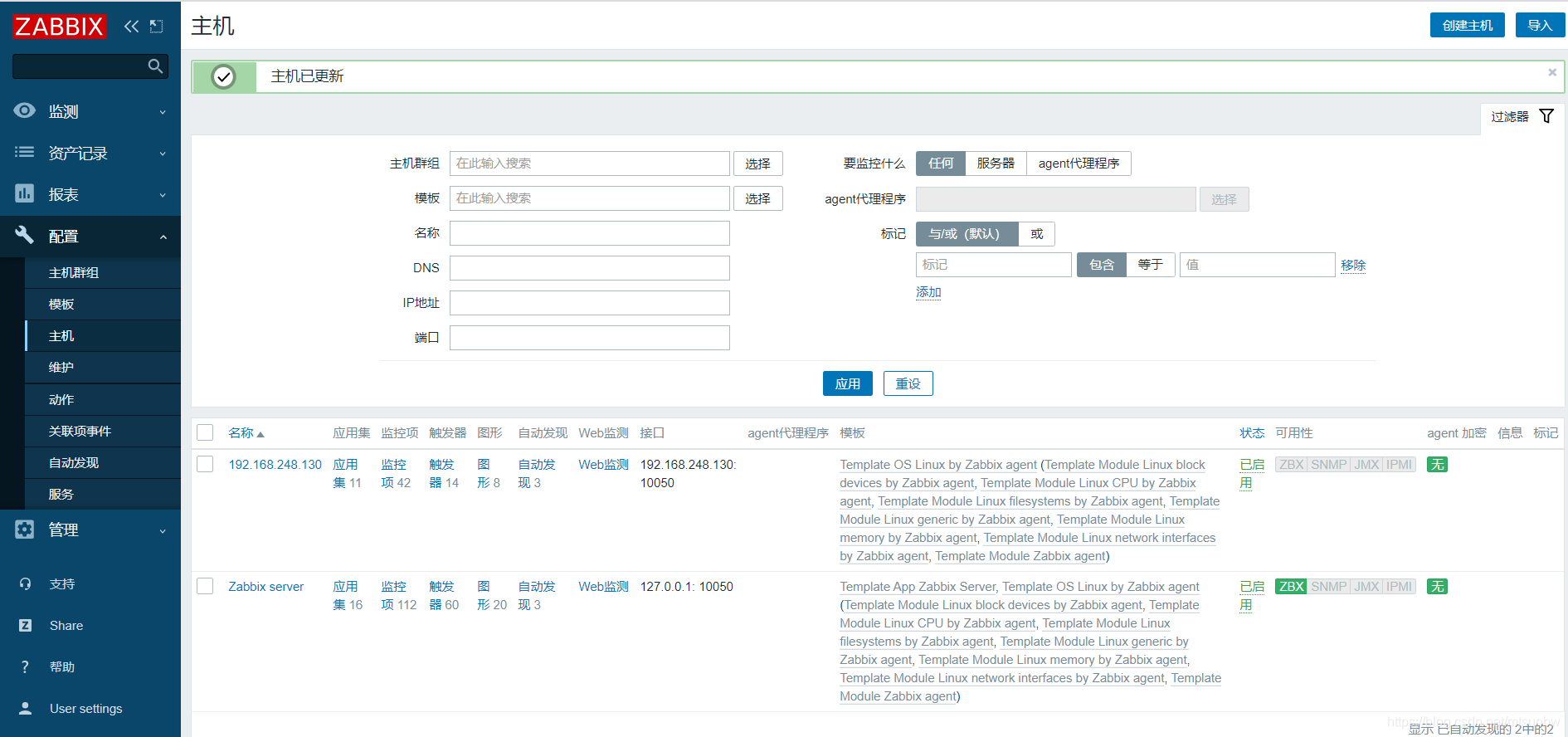
Task: Click ZBX badge for 192.168.248.130
Action: click(x=1291, y=465)
